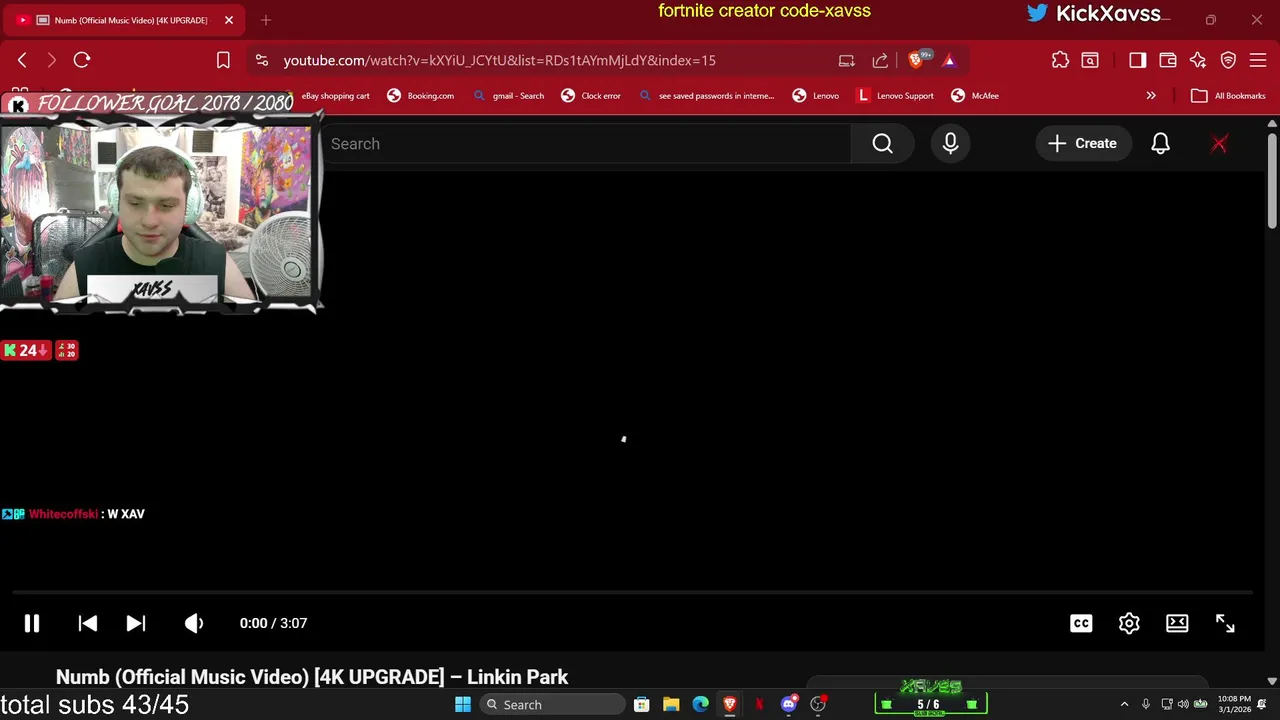Open Brave Shields panel
Screen dimensions: 1280x720
point(917,60)
